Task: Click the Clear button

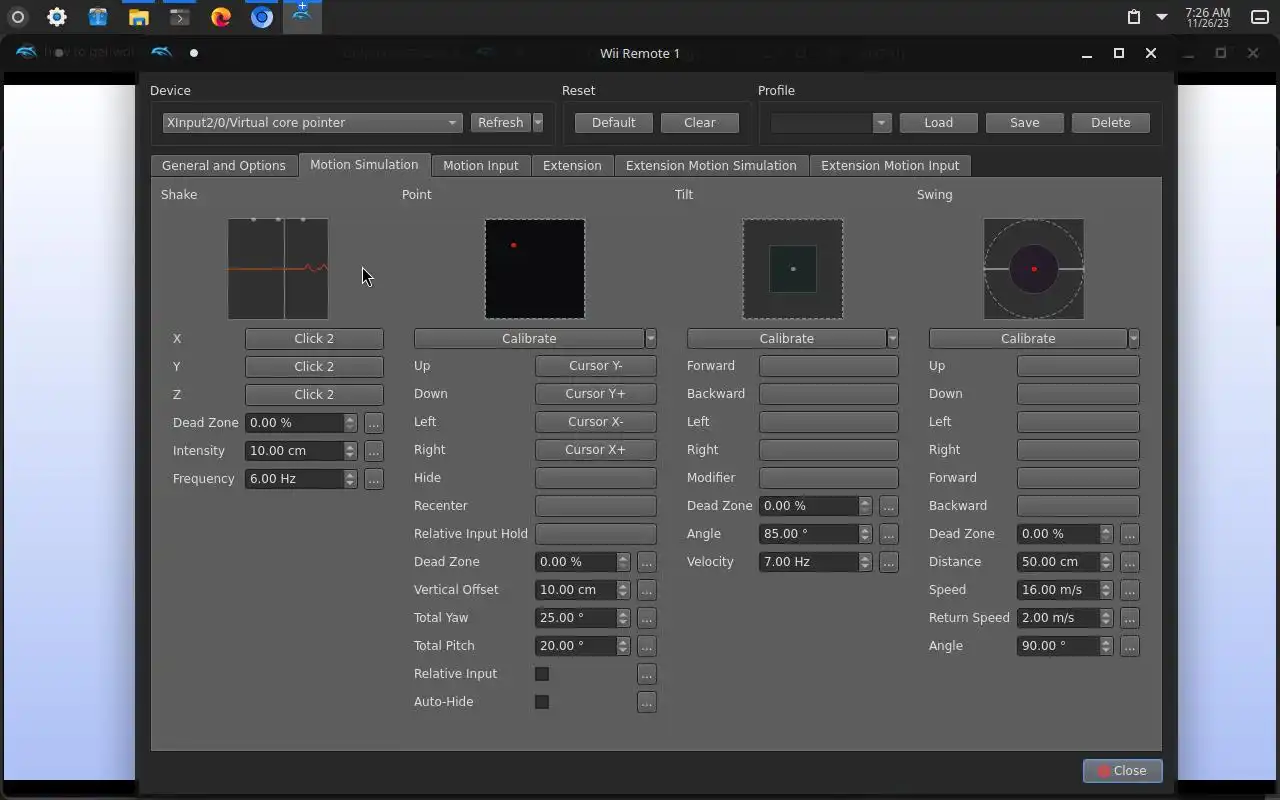Action: (700, 122)
